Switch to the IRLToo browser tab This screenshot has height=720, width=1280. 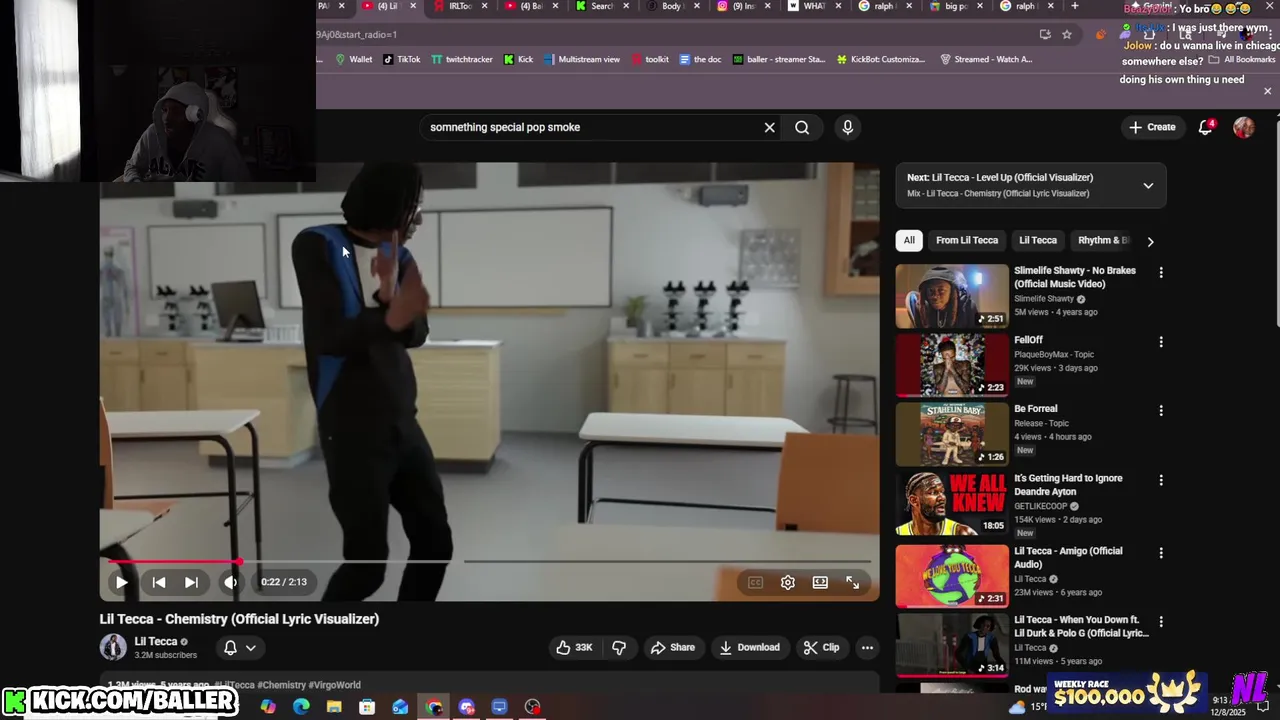tap(458, 6)
